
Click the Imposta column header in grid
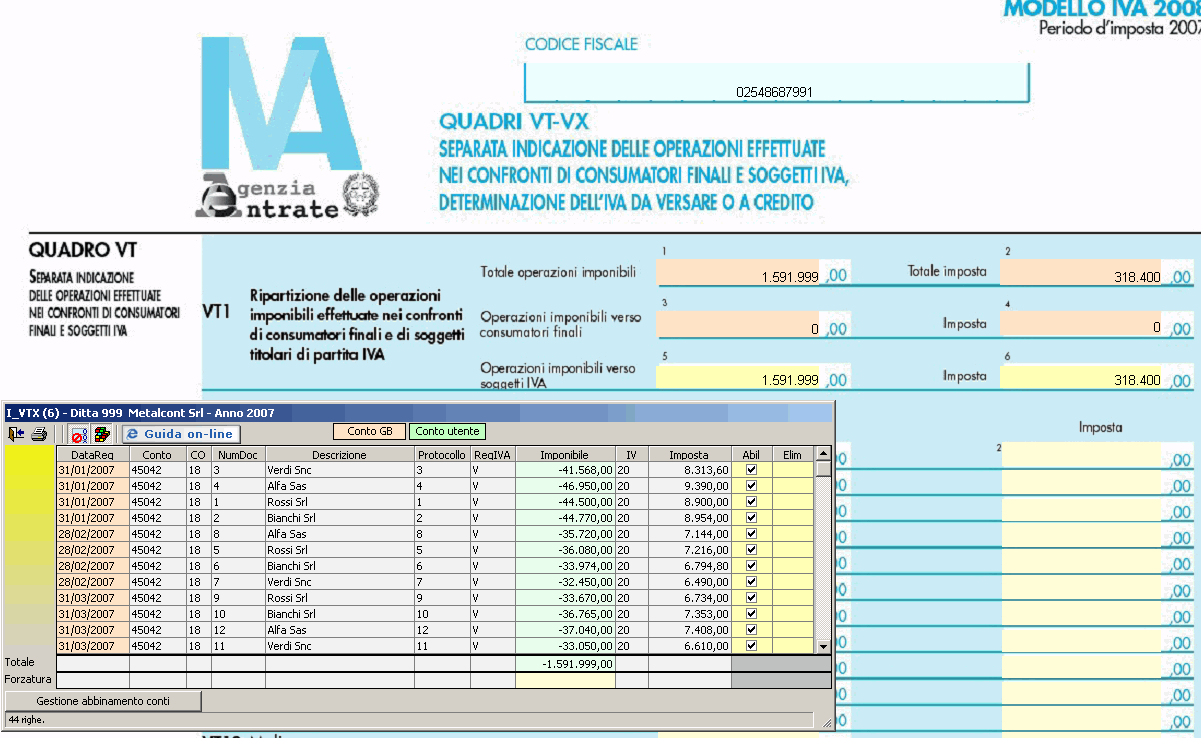click(689, 454)
